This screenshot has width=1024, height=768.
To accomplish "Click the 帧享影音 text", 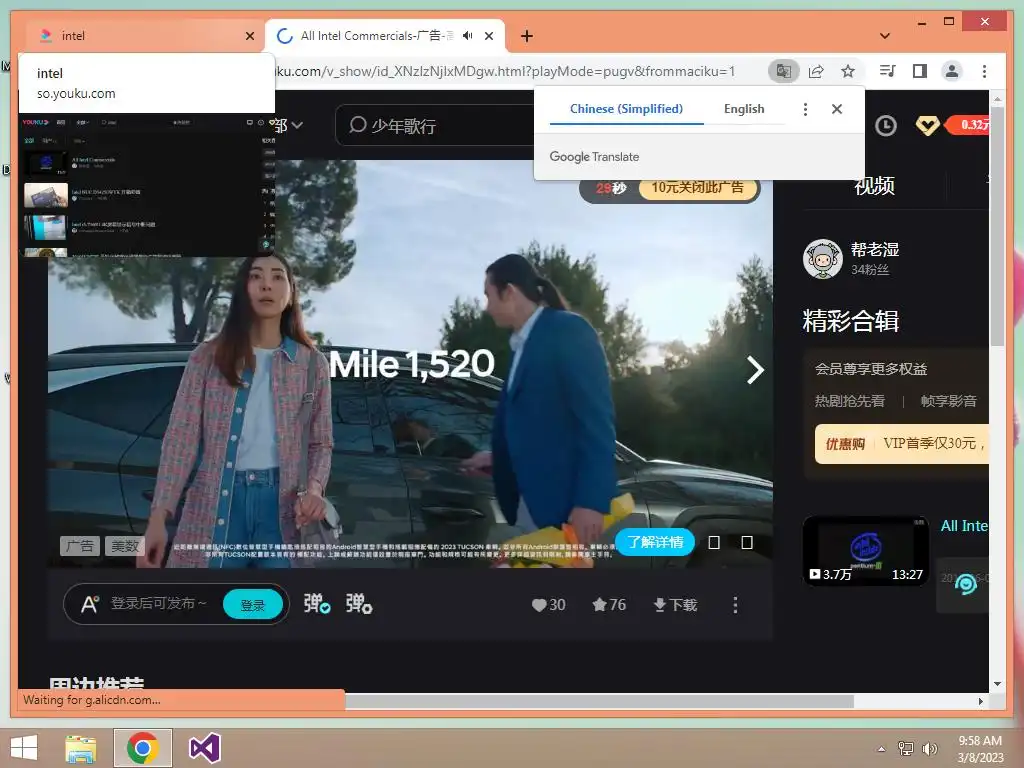I will [x=949, y=401].
